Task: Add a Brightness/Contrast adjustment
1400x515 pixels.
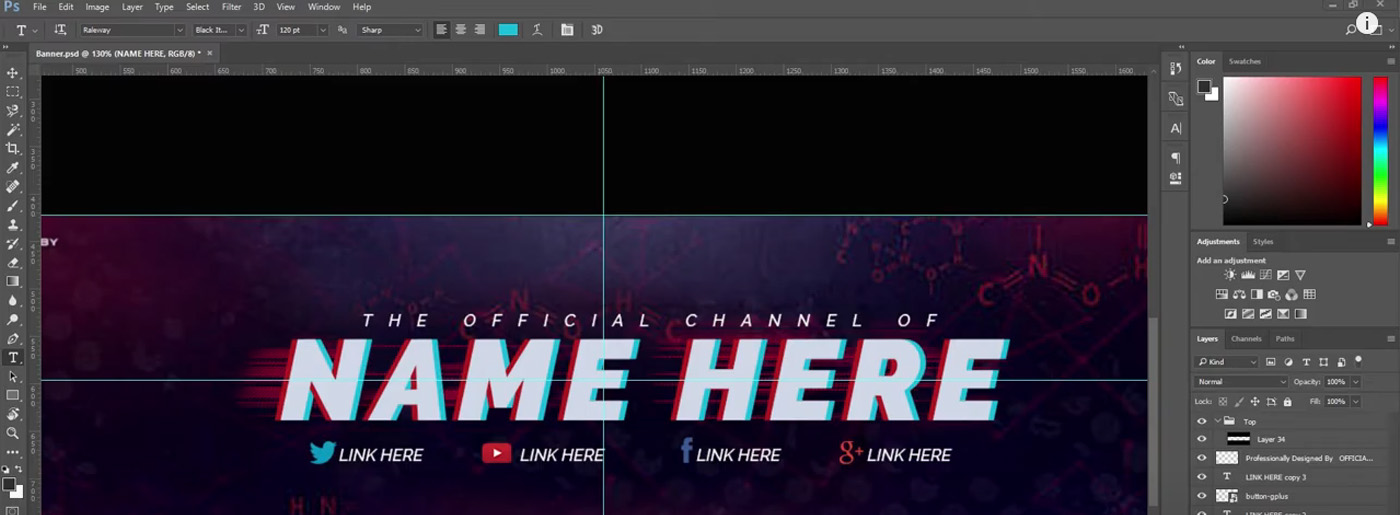Action: 1230,275
